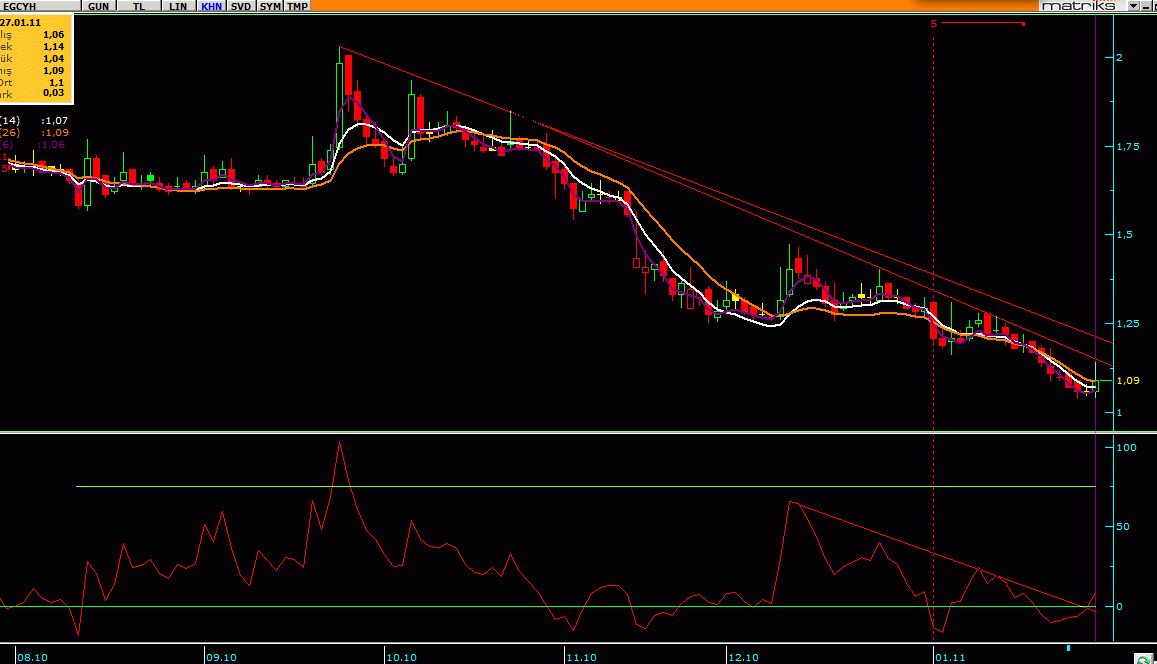Click the 1,75 price axis label

pyautogui.click(x=1128, y=147)
